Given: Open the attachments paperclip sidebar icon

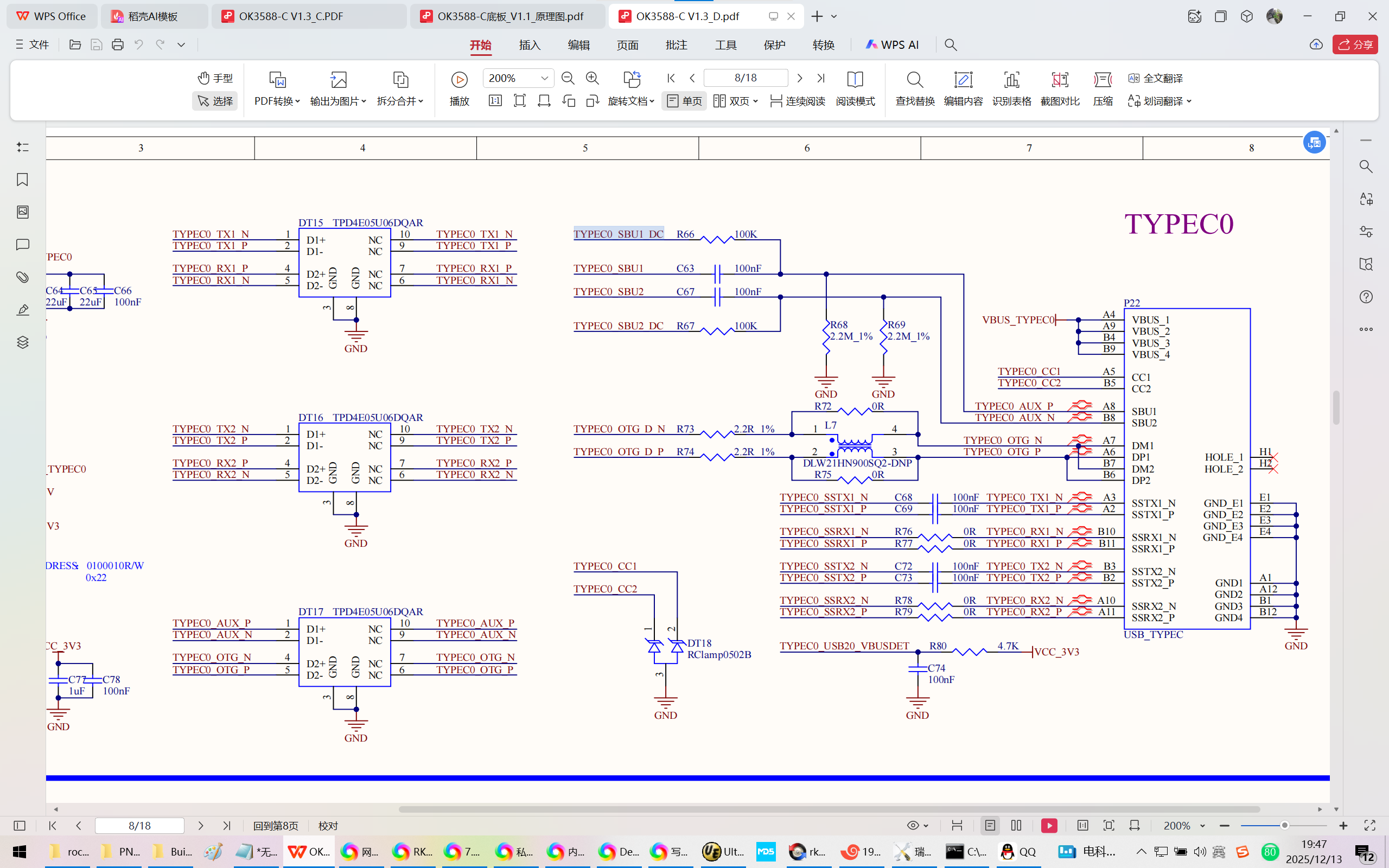Looking at the screenshot, I should coord(22,277).
